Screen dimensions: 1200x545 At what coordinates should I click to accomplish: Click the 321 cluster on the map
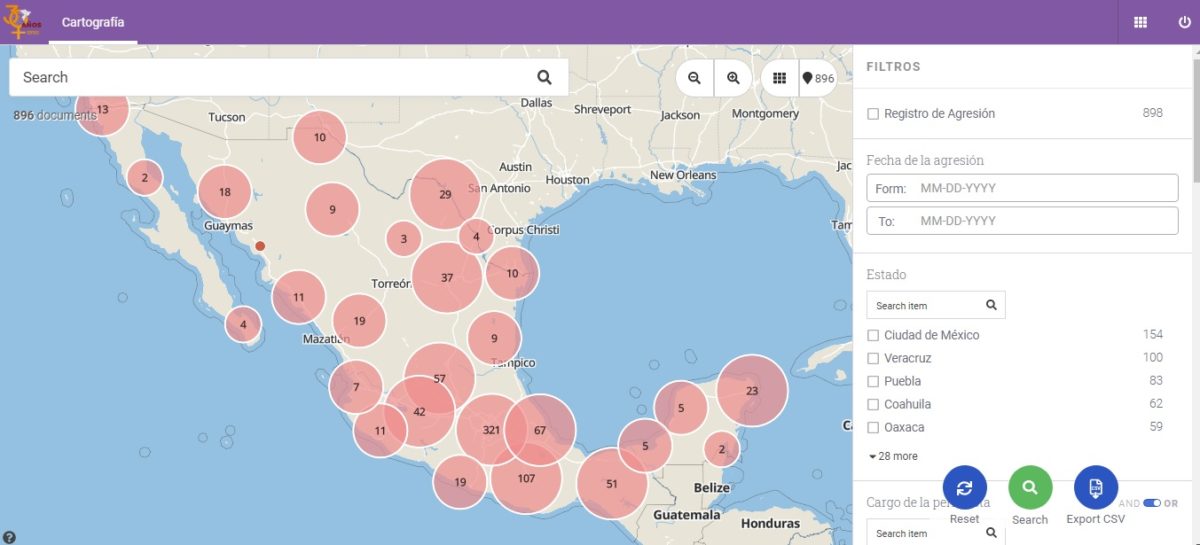point(490,430)
